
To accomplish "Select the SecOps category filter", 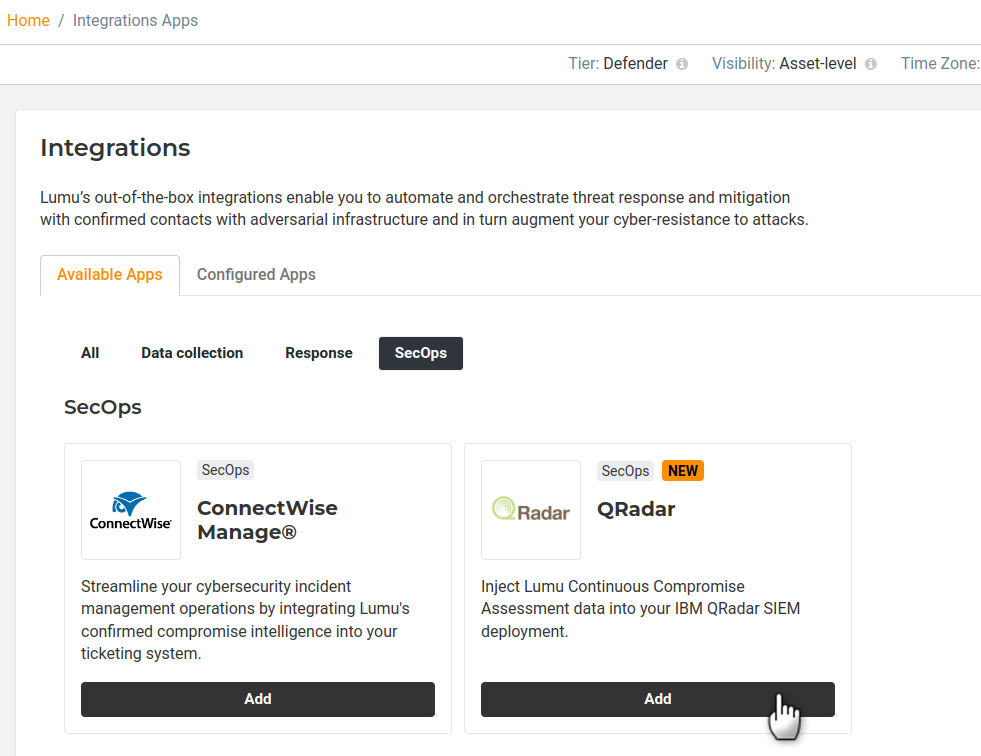I will (421, 353).
